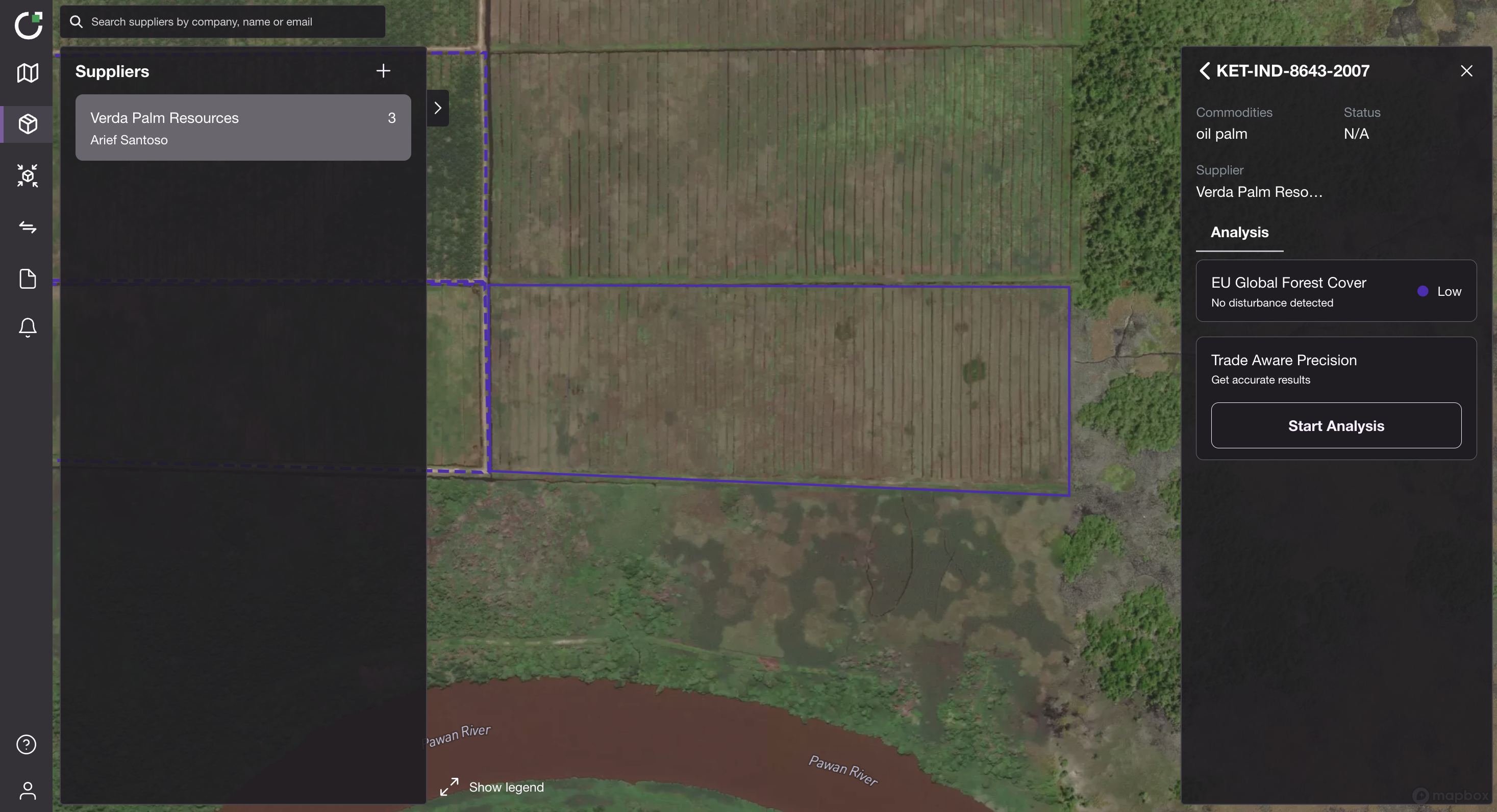Image resolution: width=1497 pixels, height=812 pixels.
Task: Select Verda Palm Resources supplier entry
Action: [x=243, y=128]
